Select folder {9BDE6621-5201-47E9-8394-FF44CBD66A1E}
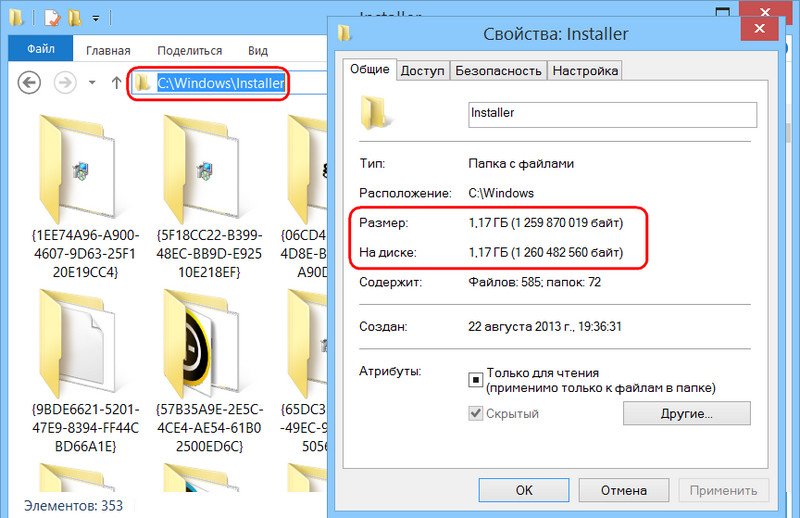Image resolution: width=800 pixels, height=518 pixels. [84, 371]
